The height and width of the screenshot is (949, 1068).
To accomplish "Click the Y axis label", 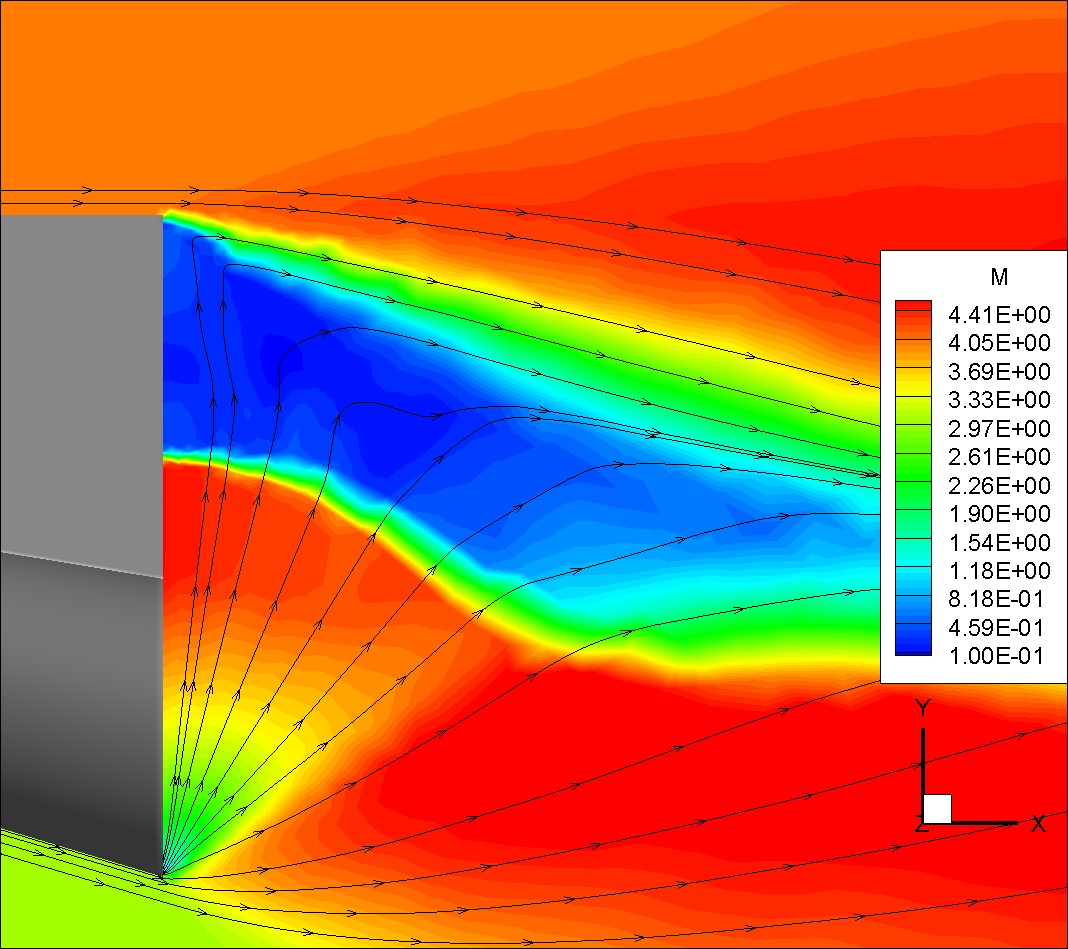I will 923,708.
